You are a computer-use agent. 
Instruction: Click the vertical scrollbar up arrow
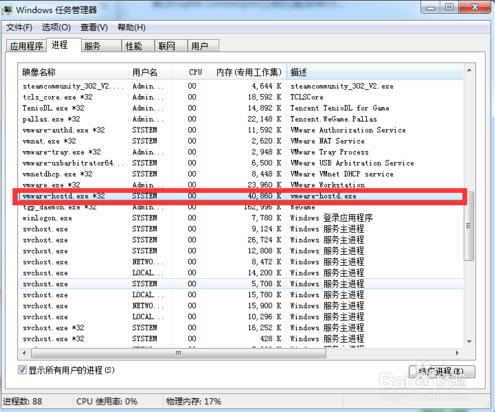pyautogui.click(x=469, y=70)
